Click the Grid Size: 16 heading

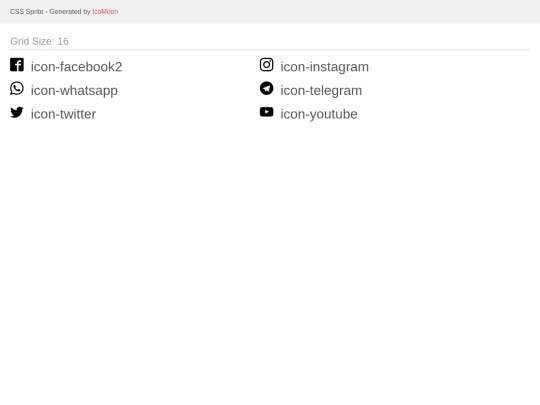click(x=39, y=41)
